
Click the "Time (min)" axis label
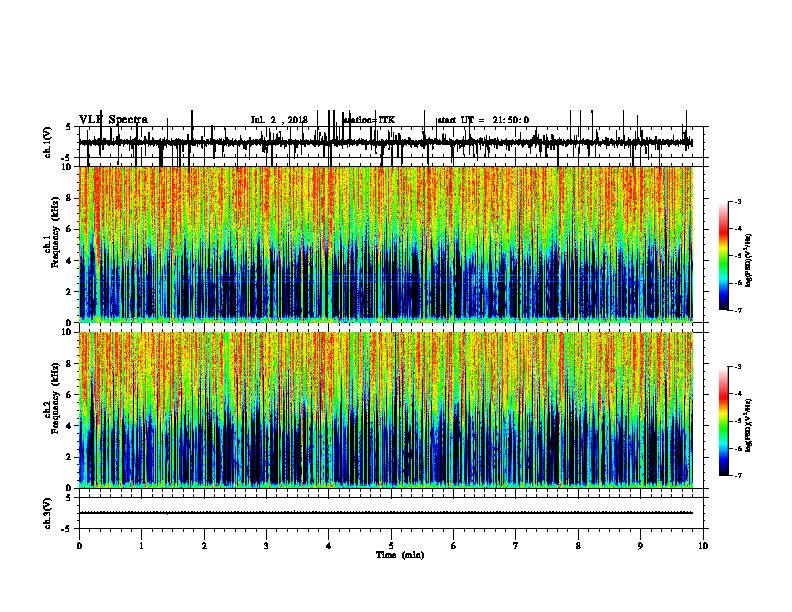[400, 555]
